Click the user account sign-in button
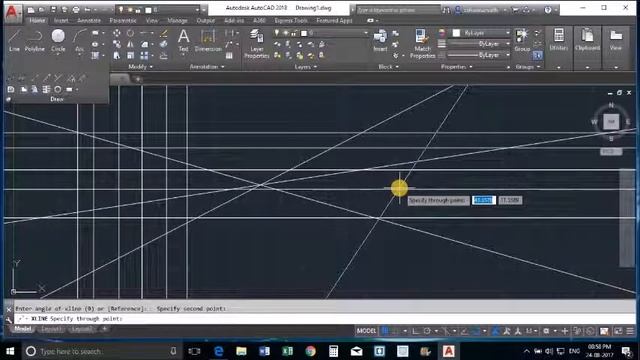 click(480, 10)
